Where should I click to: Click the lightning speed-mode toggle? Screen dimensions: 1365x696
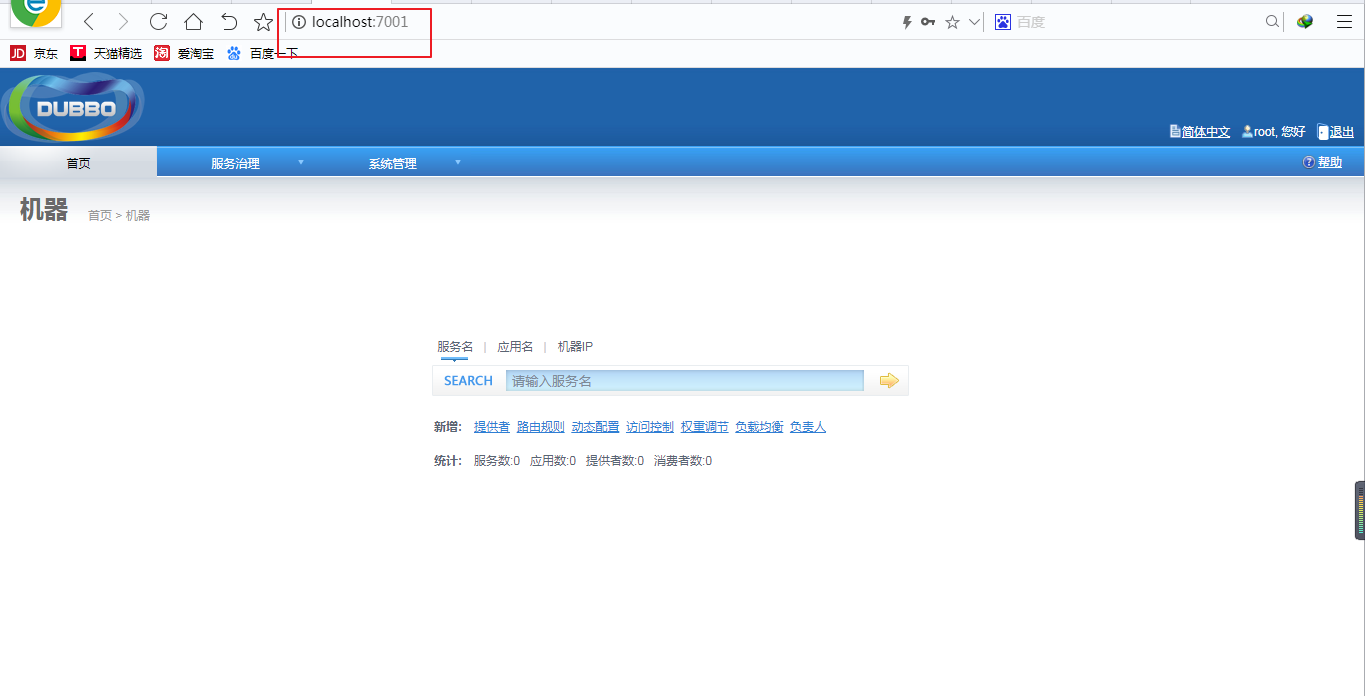[906, 21]
